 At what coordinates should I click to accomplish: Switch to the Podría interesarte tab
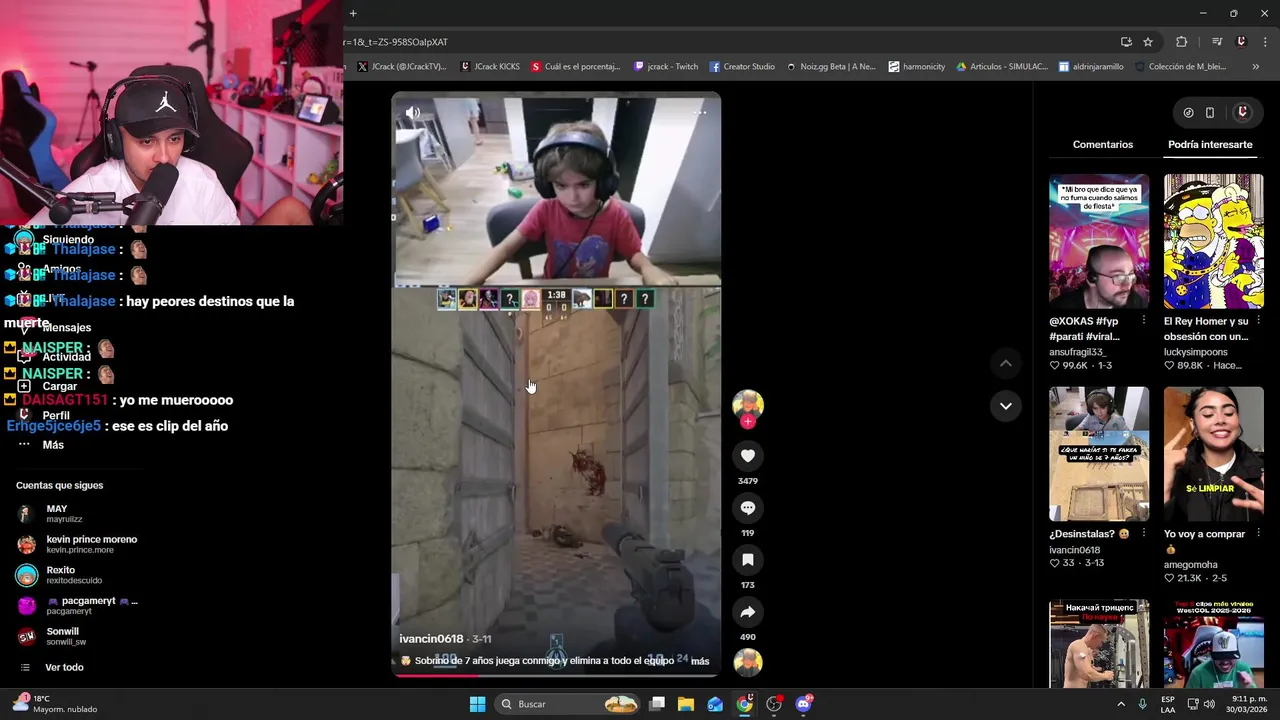coord(1210,145)
